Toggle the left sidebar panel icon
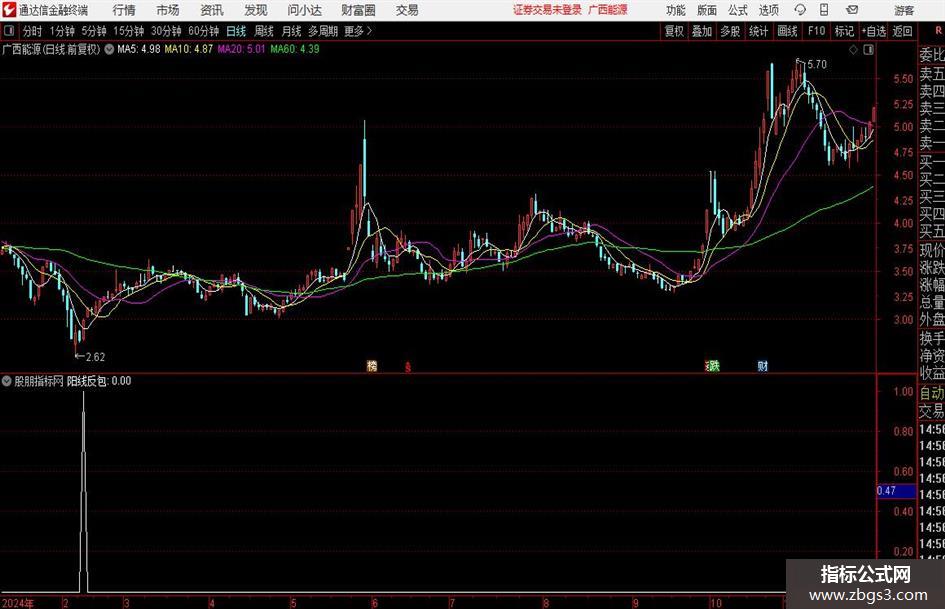 coord(9,31)
